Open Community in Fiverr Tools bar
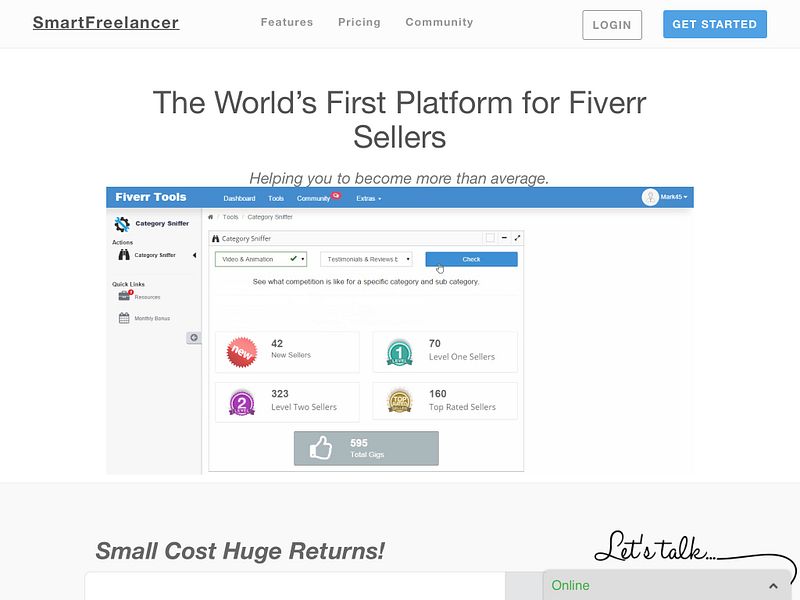Screen dimensions: 800x600 click(313, 198)
